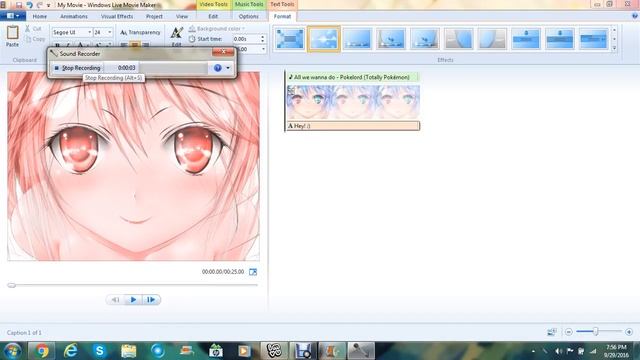Select the seventh caption effect thumbnail
The height and width of the screenshot is (360, 640).
492,39
